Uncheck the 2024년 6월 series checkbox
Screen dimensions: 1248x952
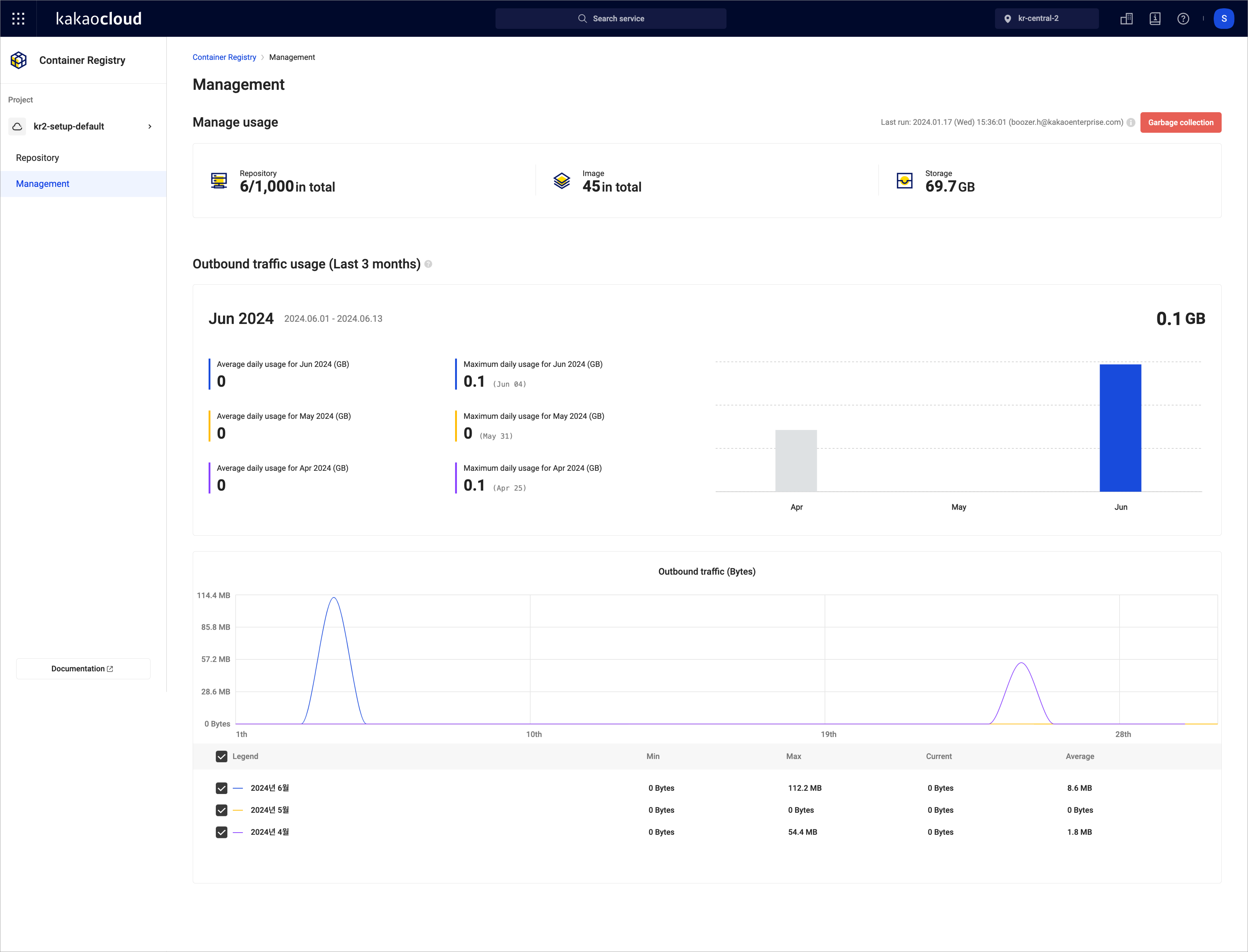[222, 788]
